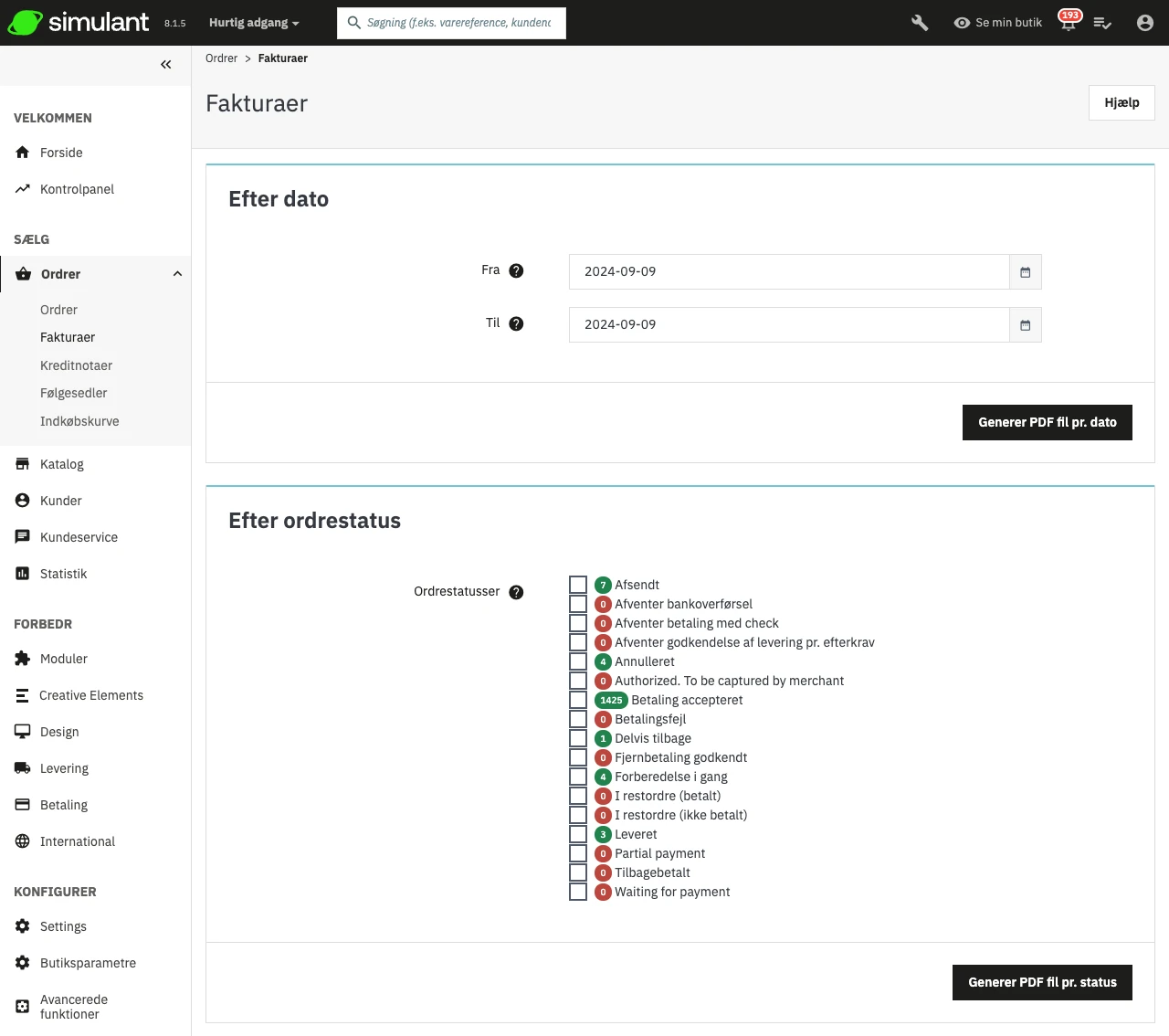Click Generer PDF fil pr. dato button
Screen dimensions: 1169x1036
click(1047, 422)
